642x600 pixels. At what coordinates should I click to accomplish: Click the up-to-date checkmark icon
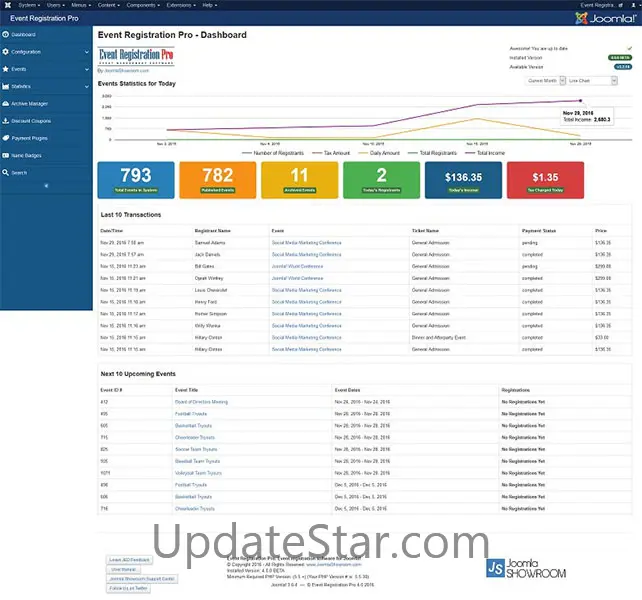[x=629, y=48]
